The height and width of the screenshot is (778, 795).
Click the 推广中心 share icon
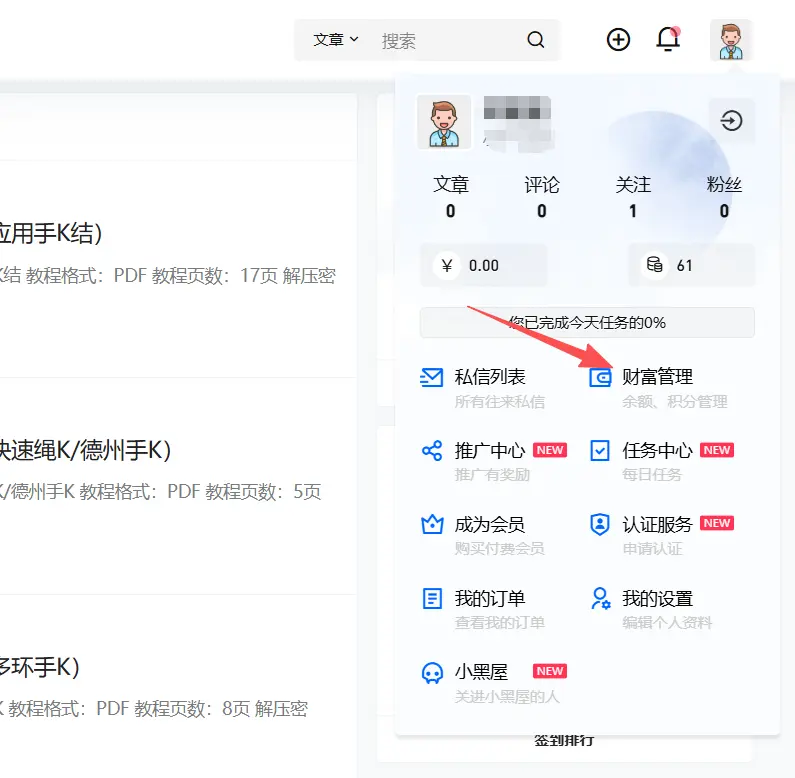pyautogui.click(x=432, y=451)
